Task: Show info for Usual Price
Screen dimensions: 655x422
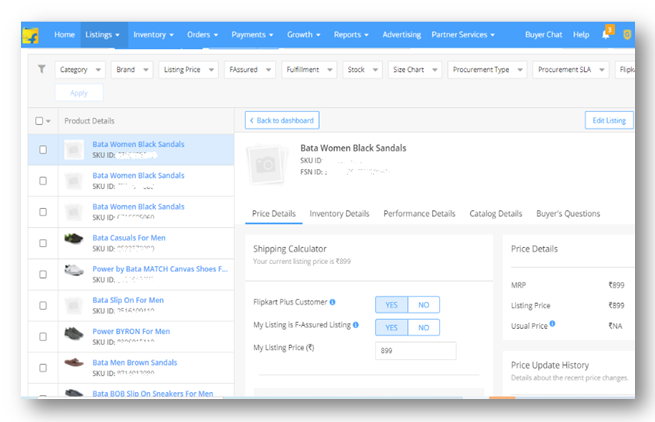Action: [x=552, y=323]
